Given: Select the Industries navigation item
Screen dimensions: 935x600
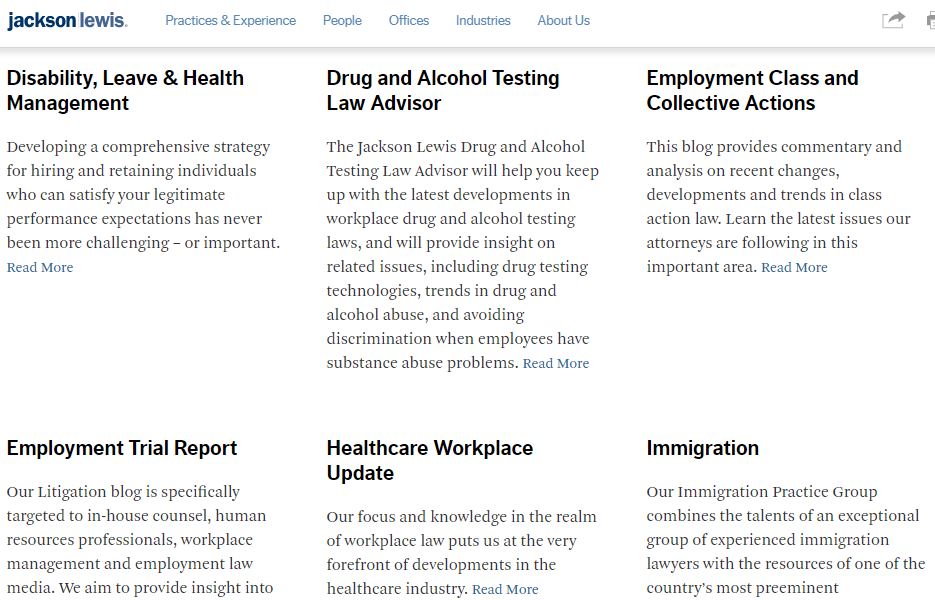Looking at the screenshot, I should pyautogui.click(x=483, y=20).
